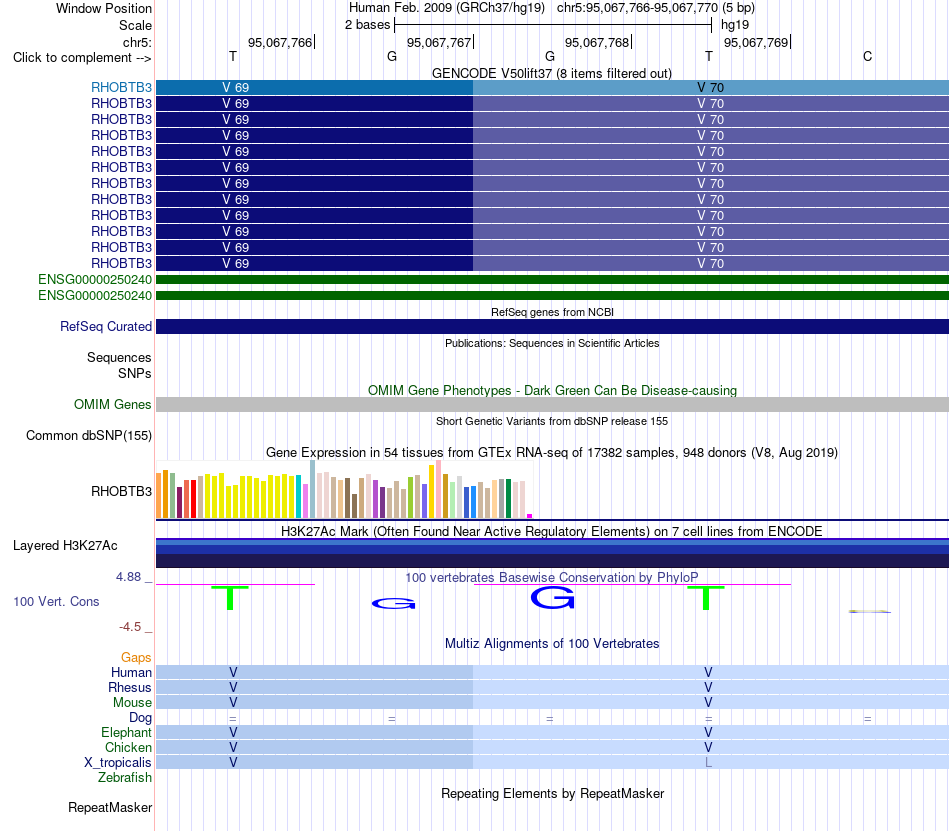Click the orange Gaps label
Viewport: 950px width, 831px height.
tap(136, 657)
